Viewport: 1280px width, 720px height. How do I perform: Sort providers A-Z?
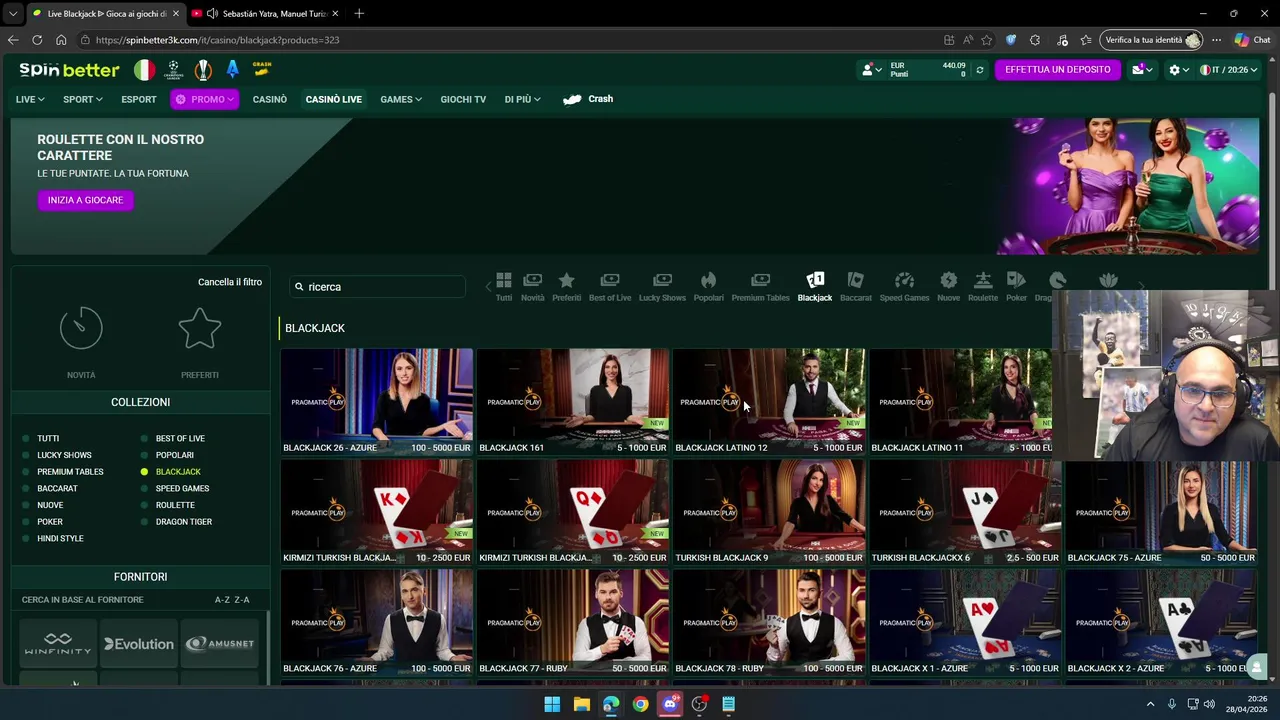221,600
